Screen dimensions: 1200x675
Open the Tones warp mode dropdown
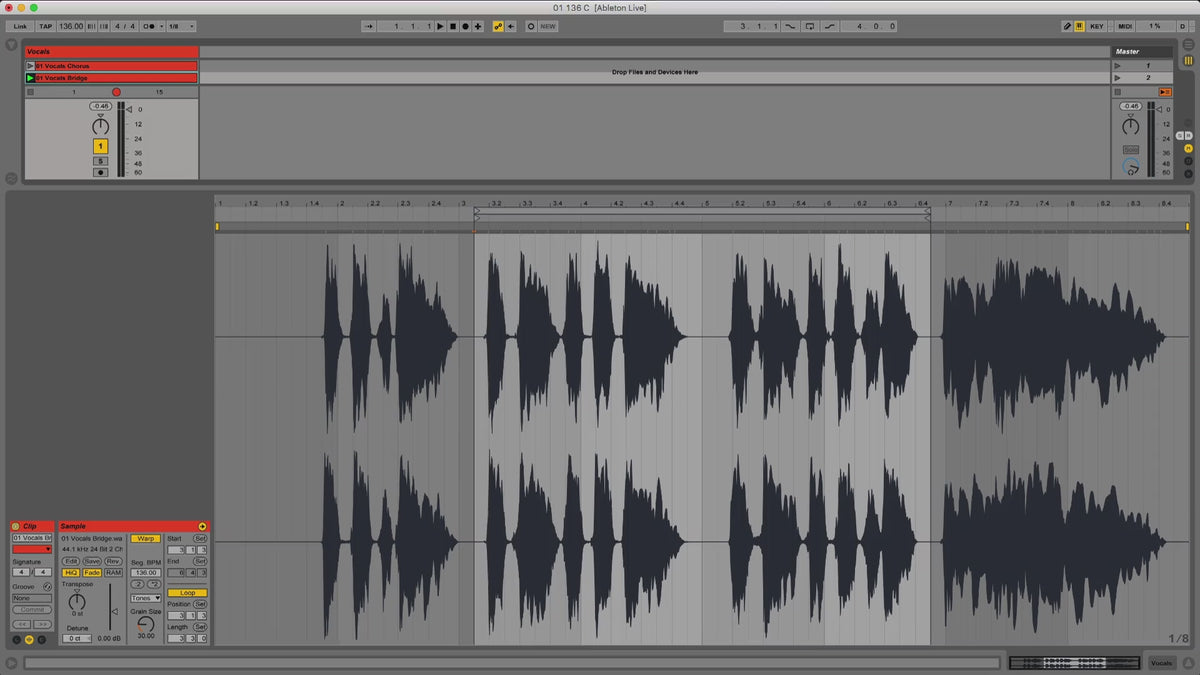[x=145, y=598]
